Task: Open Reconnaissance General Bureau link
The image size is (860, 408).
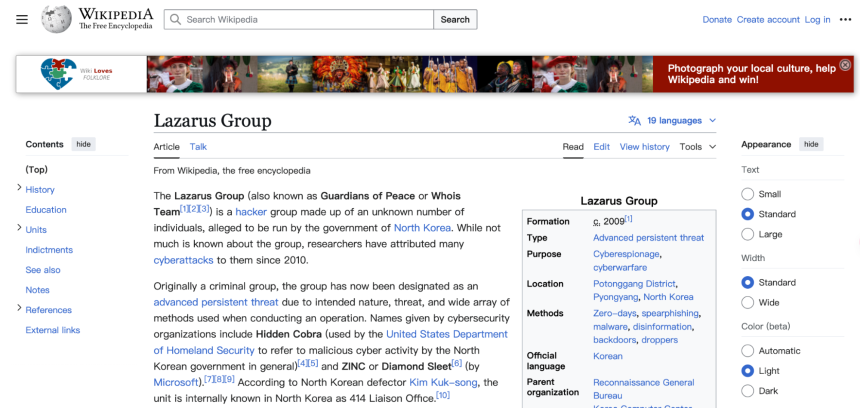Action: 644,389
